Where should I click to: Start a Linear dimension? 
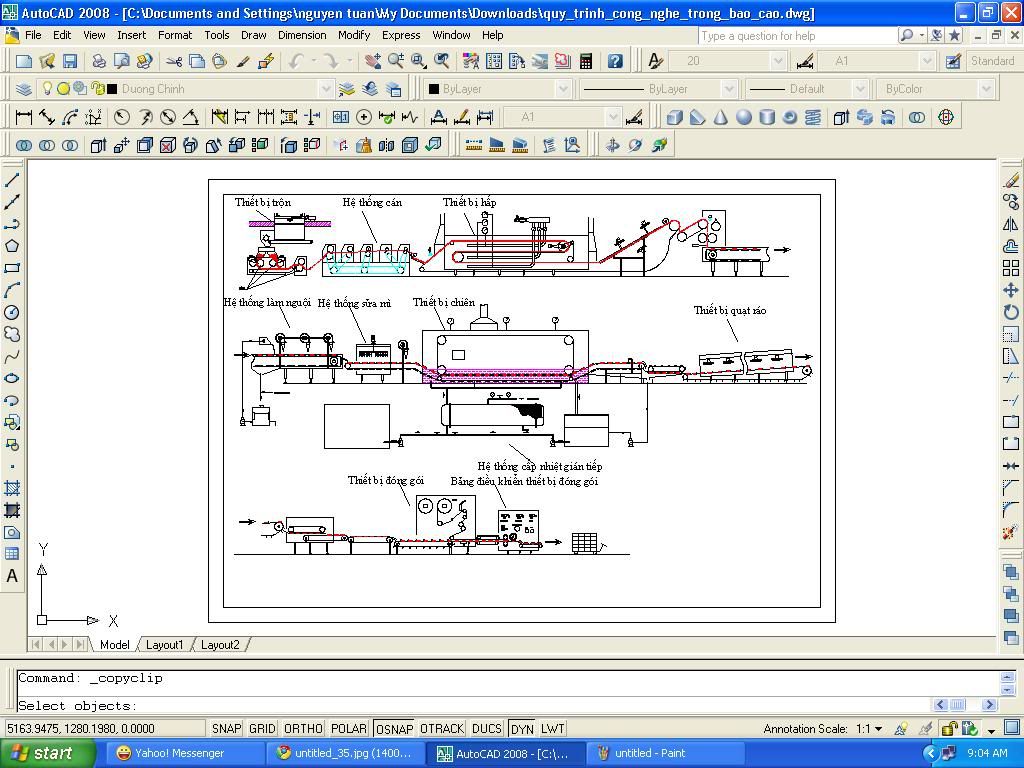(x=24, y=118)
